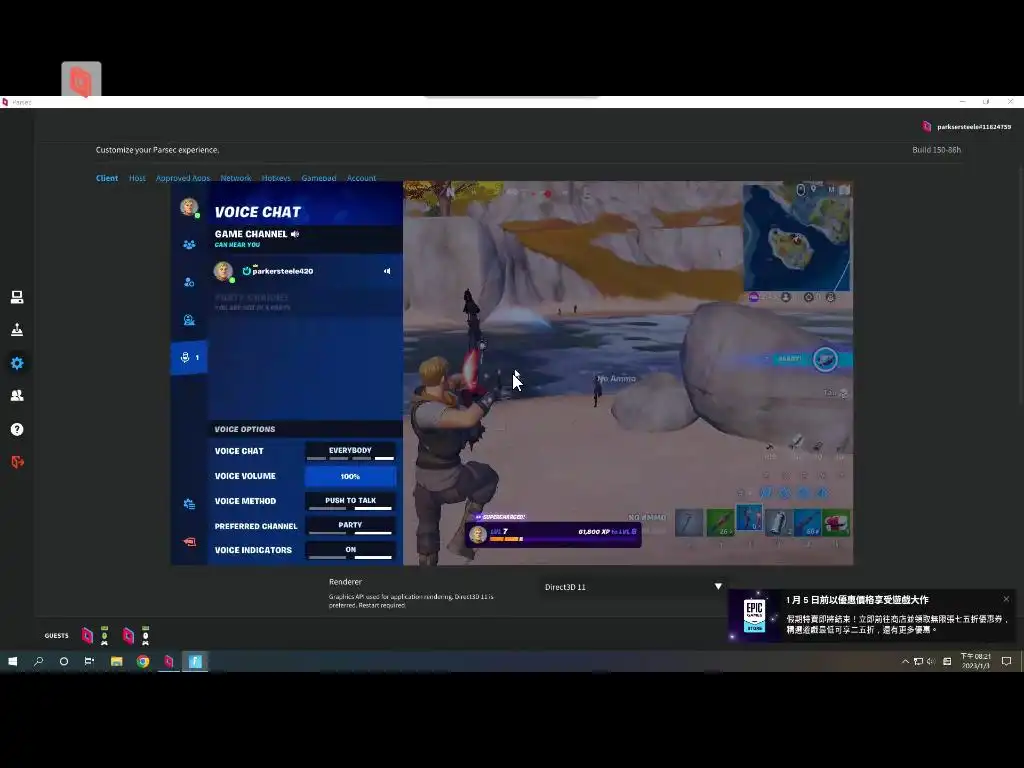
Task: Switch to Fortnite in the taskbar
Action: [195, 662]
